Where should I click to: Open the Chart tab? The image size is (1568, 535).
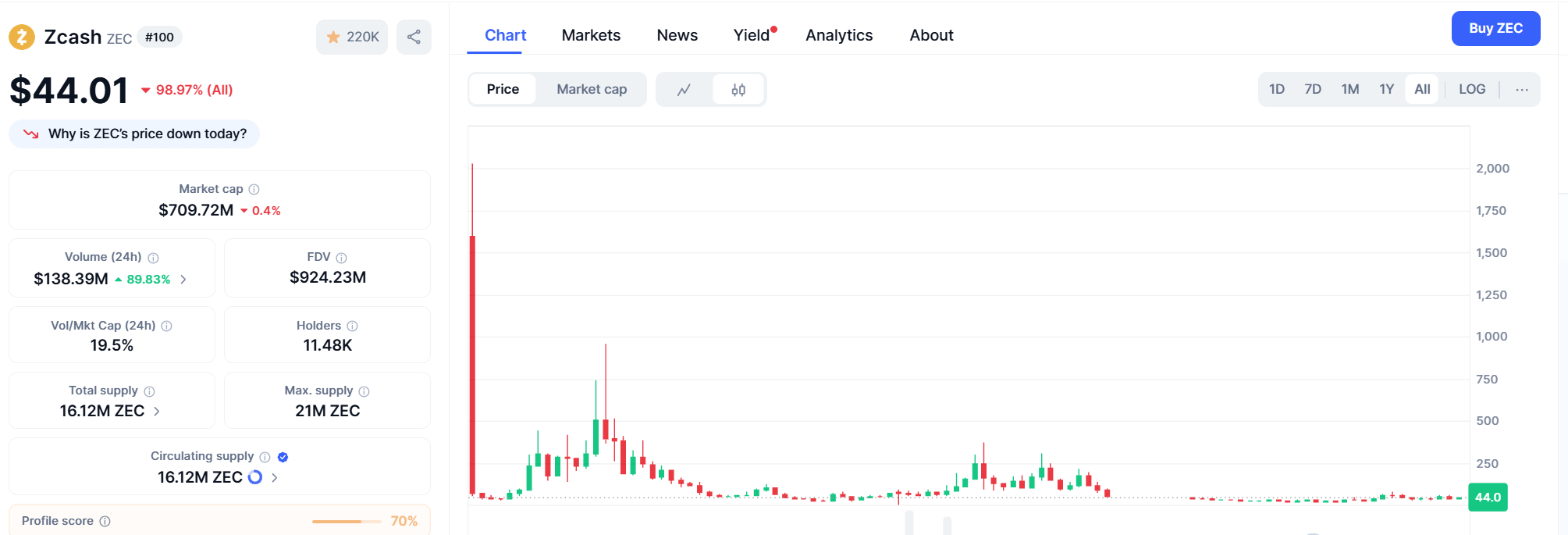coord(505,35)
